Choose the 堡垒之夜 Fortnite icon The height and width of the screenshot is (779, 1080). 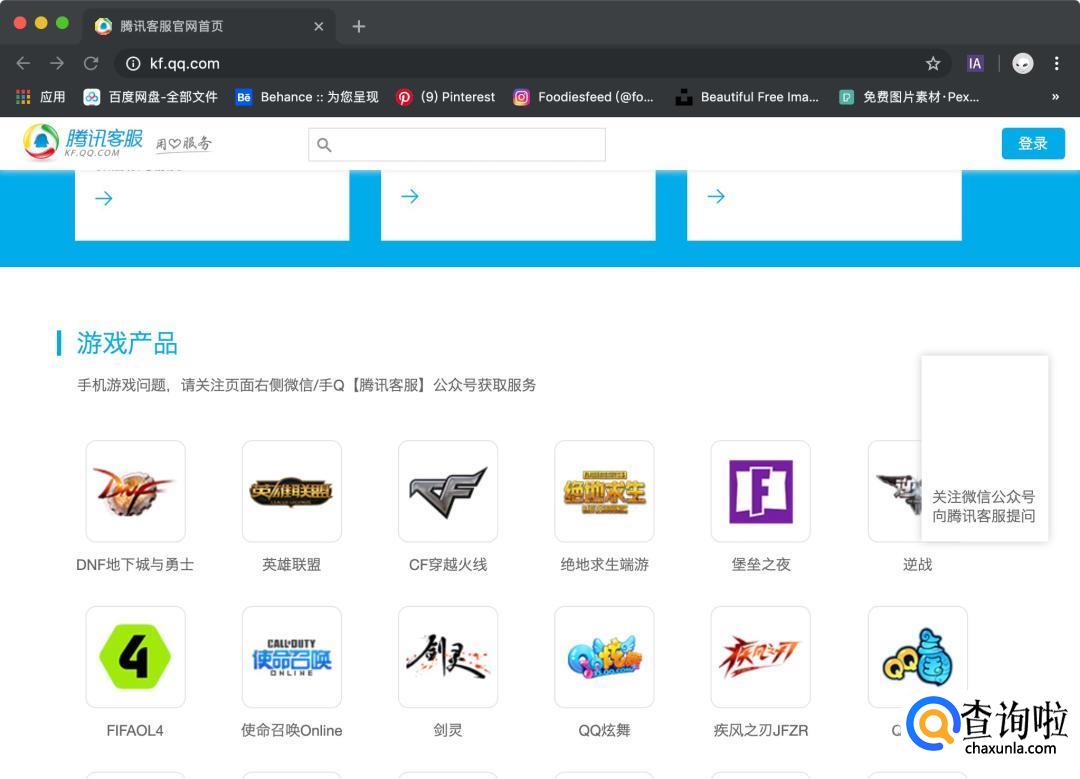point(760,491)
